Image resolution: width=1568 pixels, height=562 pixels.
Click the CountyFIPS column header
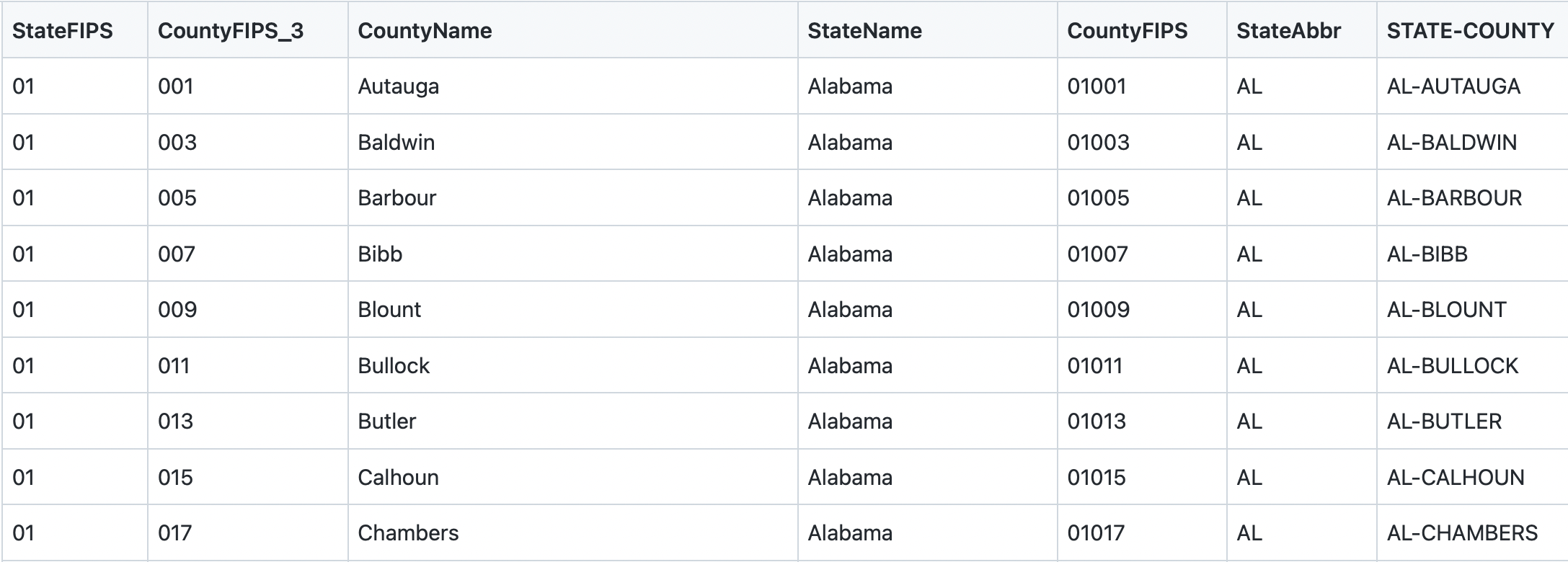tap(1127, 31)
